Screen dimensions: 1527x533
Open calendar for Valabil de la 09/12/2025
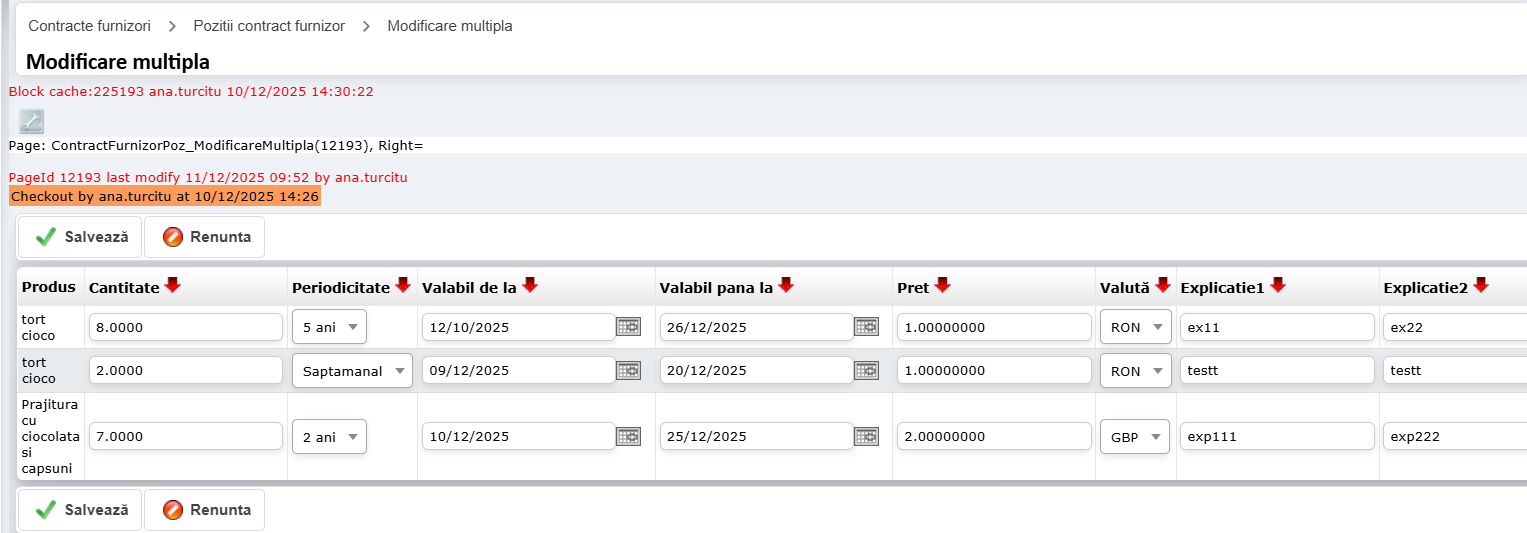point(628,370)
